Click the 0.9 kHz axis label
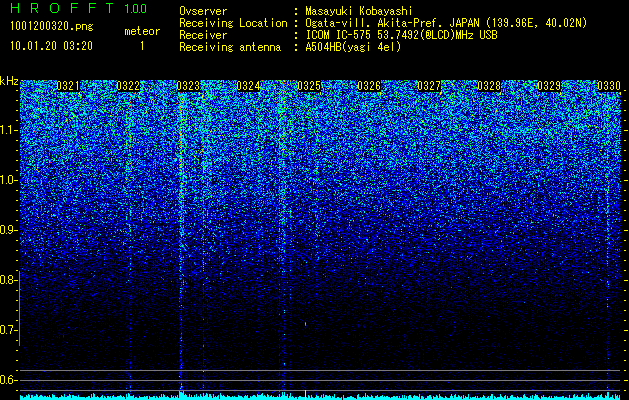This screenshot has height=400, width=629. pyautogui.click(x=9, y=230)
